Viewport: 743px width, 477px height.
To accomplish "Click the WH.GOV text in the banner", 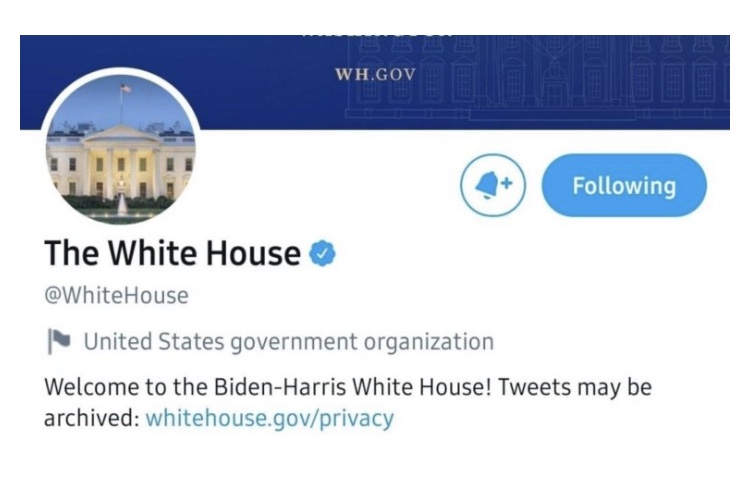I will [375, 75].
